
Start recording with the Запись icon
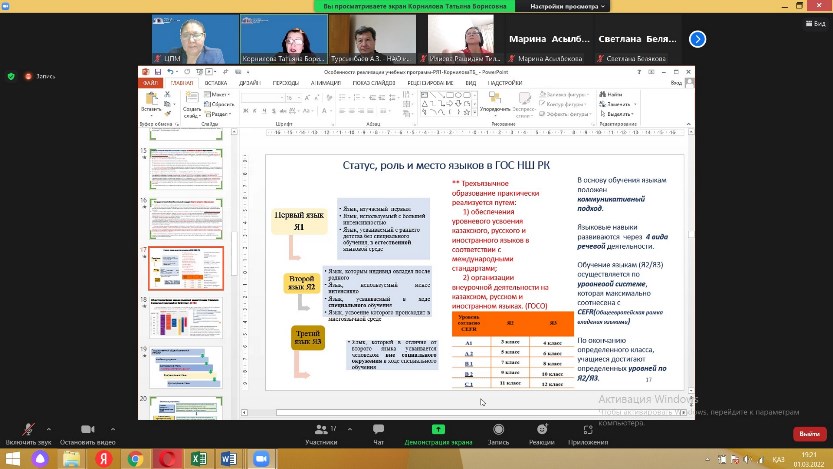coord(498,431)
